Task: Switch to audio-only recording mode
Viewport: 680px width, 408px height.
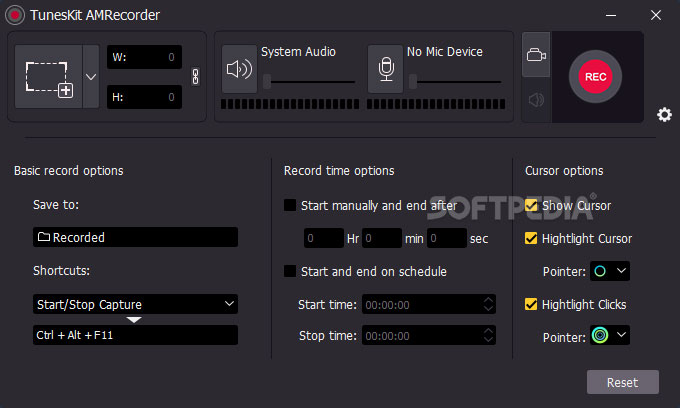Action: pos(536,100)
